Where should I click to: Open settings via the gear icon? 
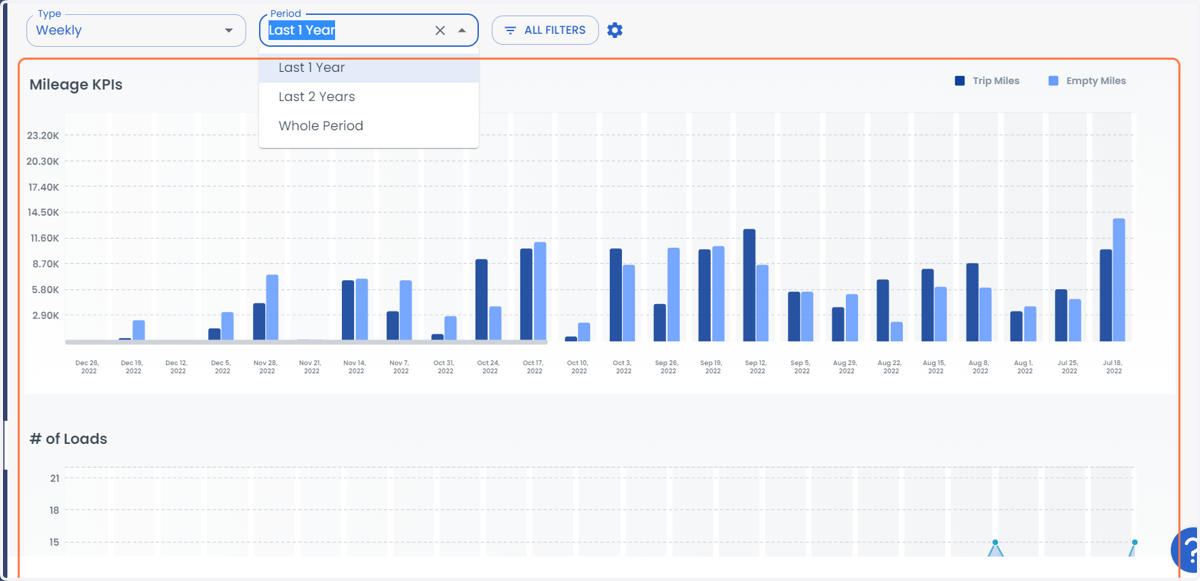615,30
